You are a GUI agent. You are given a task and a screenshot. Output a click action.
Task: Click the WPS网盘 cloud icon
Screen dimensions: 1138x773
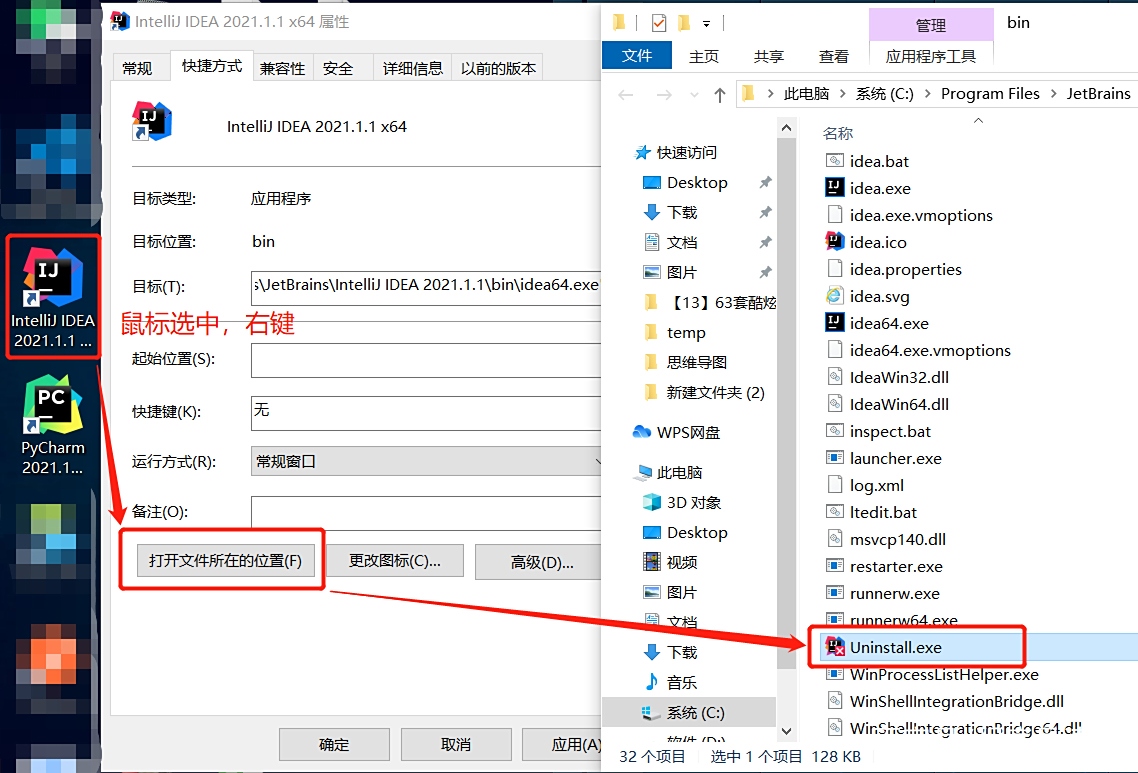642,432
